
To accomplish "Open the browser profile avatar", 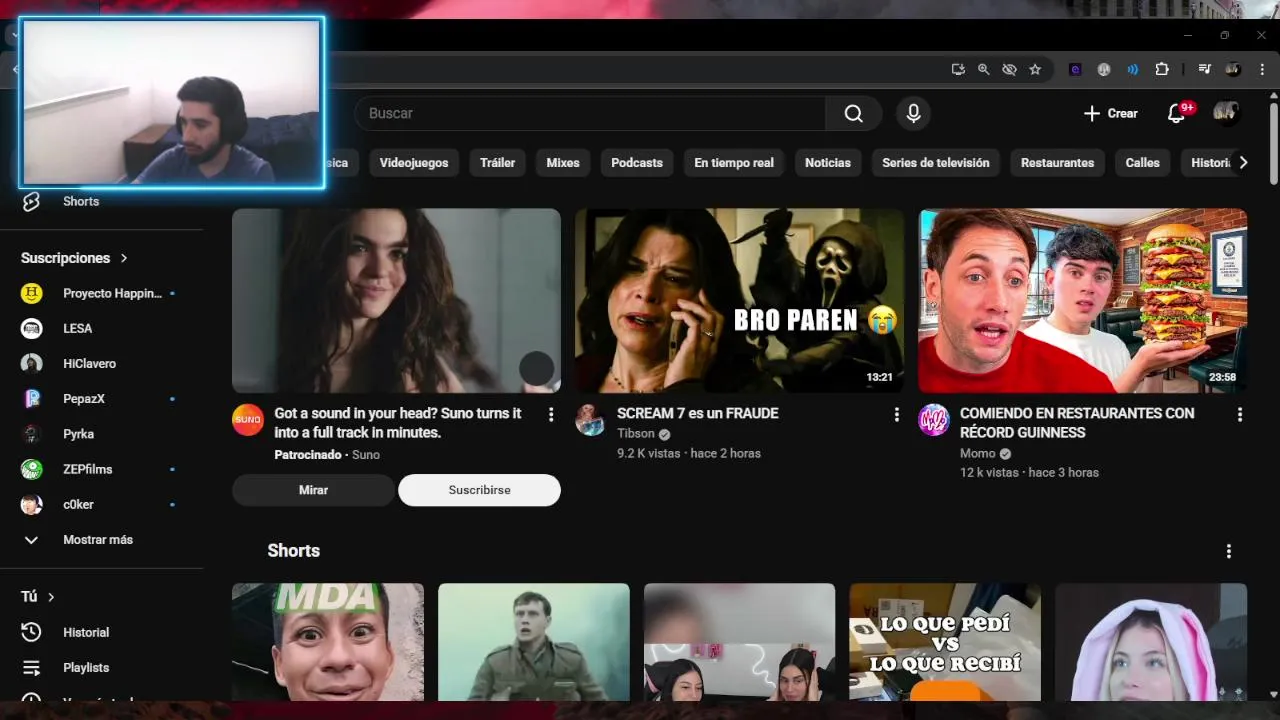I will tap(1233, 69).
